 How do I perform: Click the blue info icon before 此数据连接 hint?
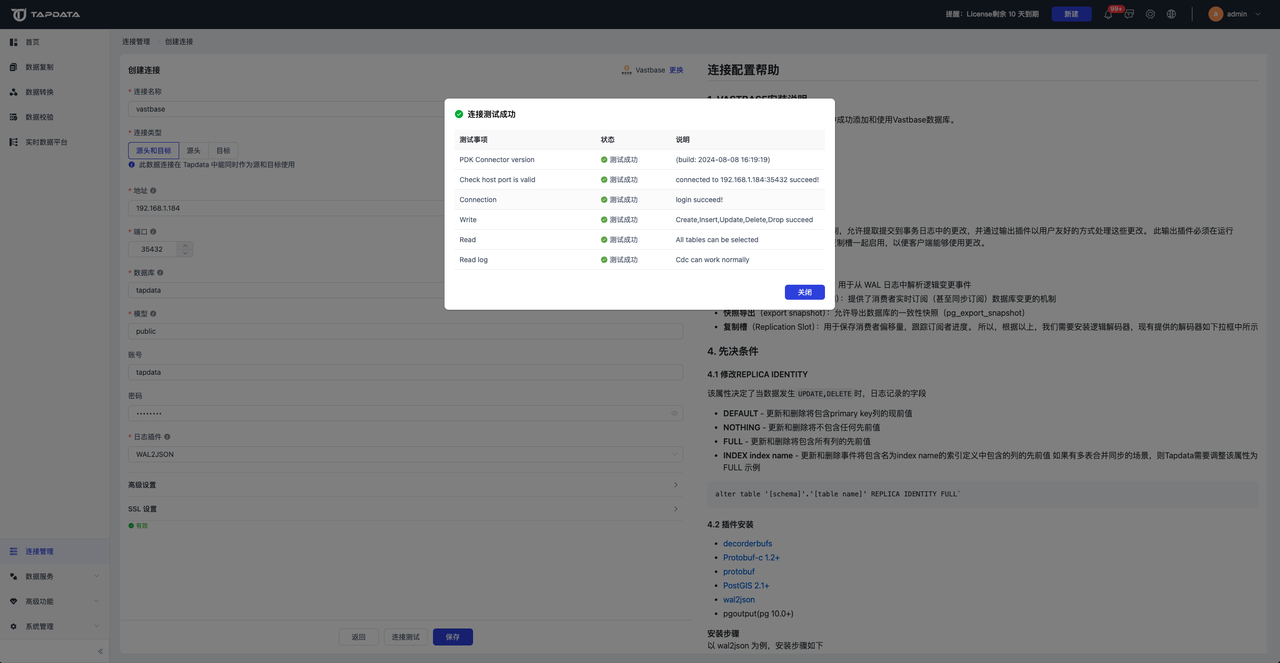click(132, 164)
